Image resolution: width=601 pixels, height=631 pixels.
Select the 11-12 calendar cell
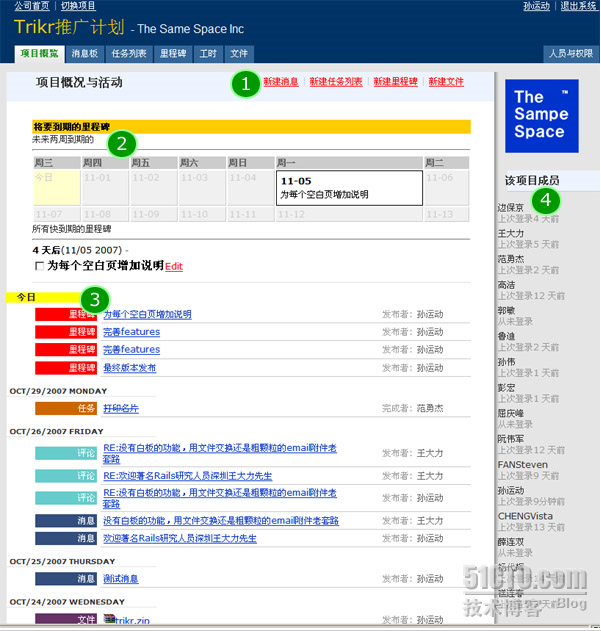pyautogui.click(x=349, y=214)
